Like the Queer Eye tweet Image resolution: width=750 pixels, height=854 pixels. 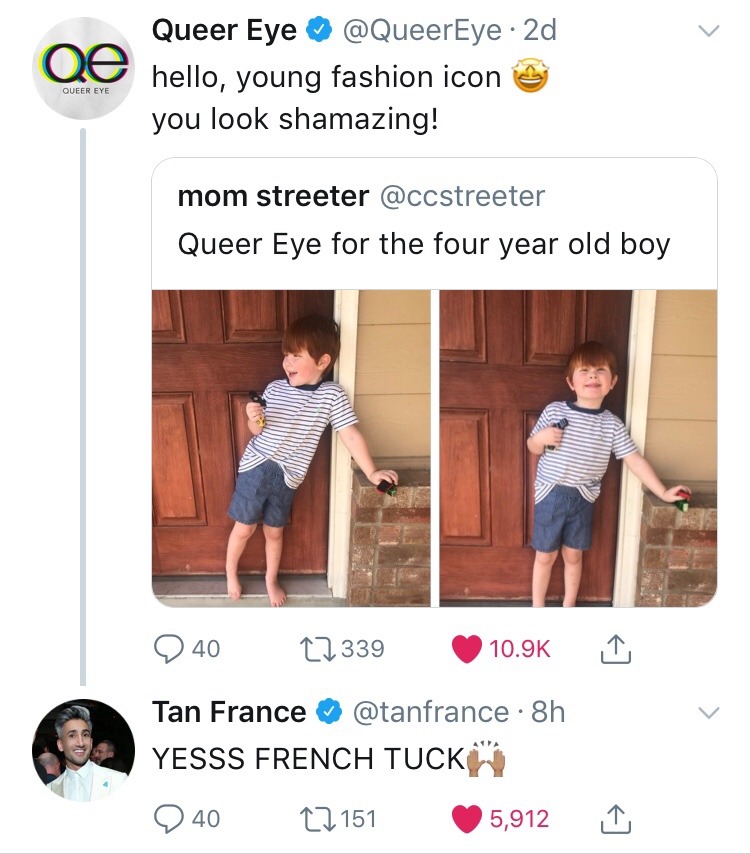[466, 649]
